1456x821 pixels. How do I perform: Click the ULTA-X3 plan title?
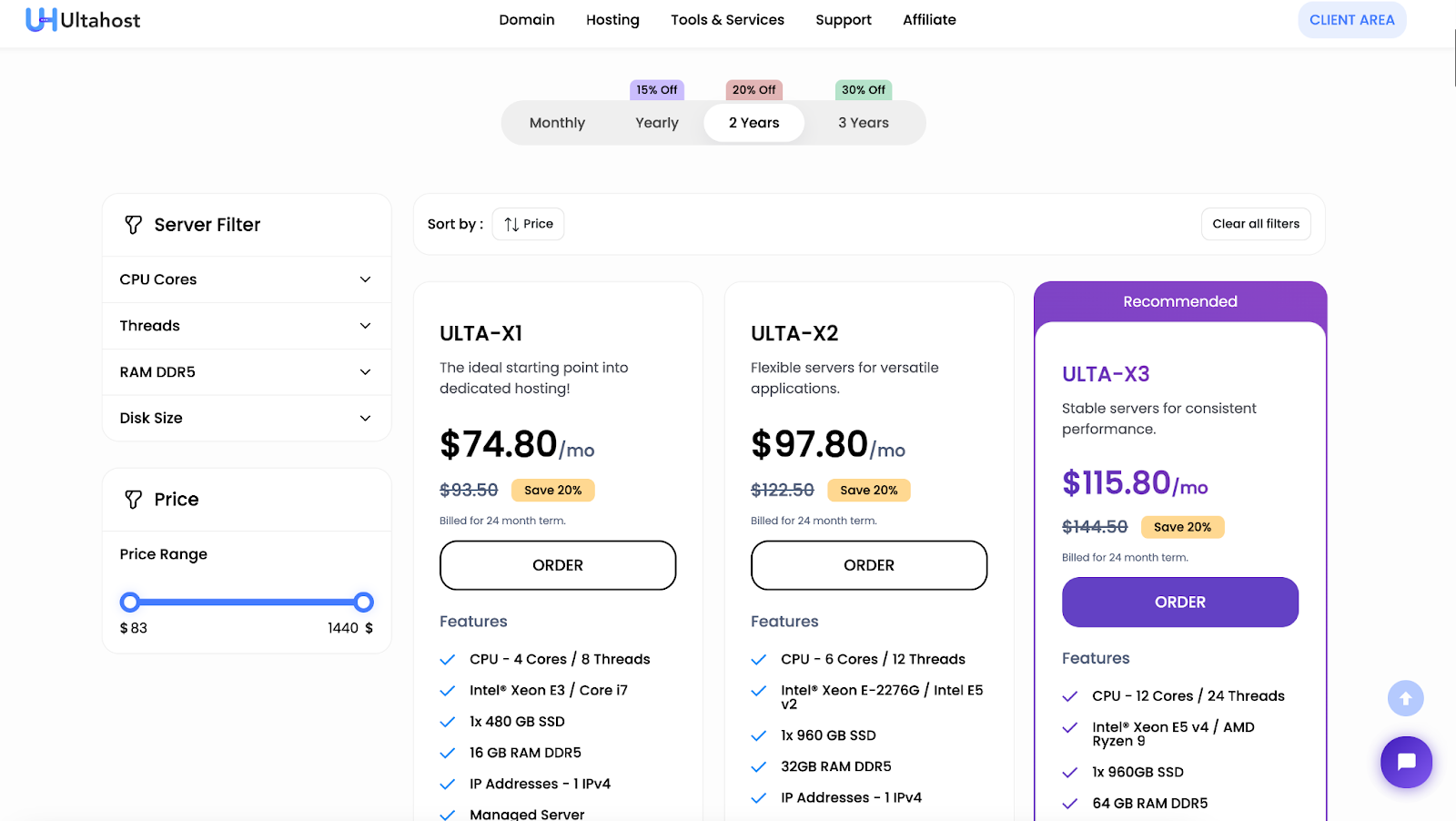pos(1106,374)
